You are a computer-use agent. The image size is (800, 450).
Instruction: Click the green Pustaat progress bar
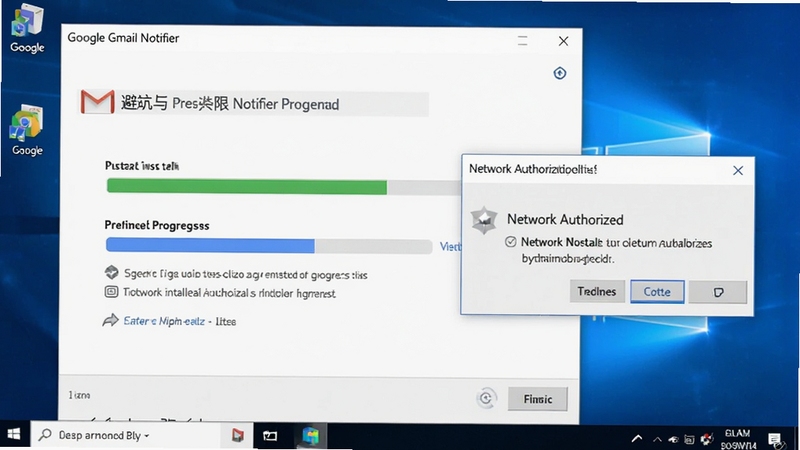click(246, 186)
